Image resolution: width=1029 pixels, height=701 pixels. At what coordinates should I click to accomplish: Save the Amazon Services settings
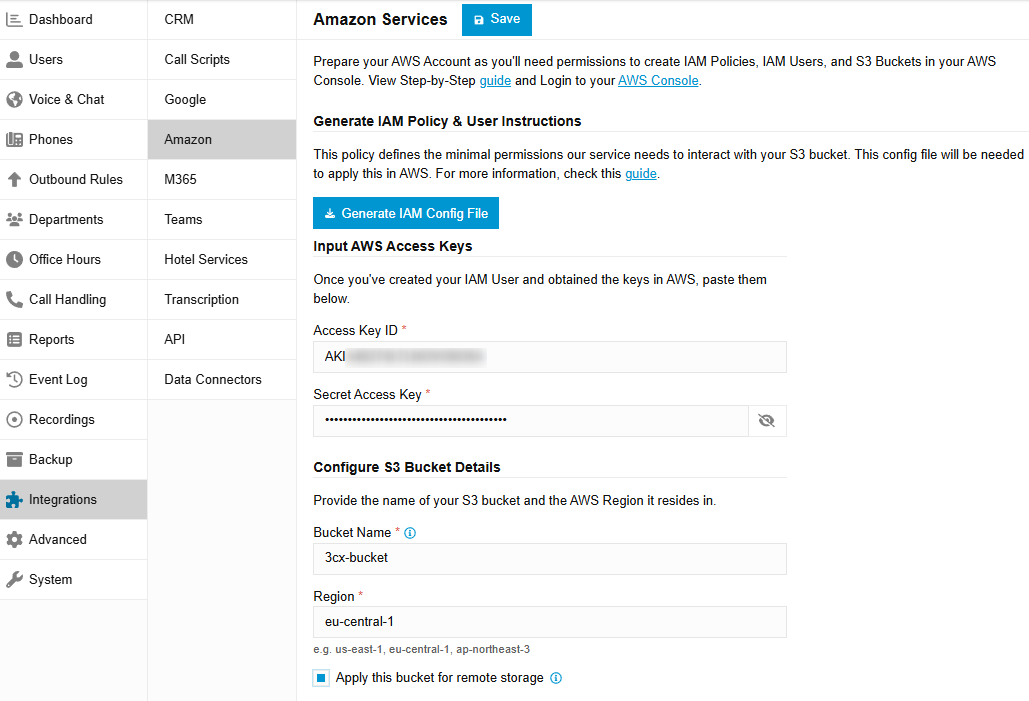point(497,20)
